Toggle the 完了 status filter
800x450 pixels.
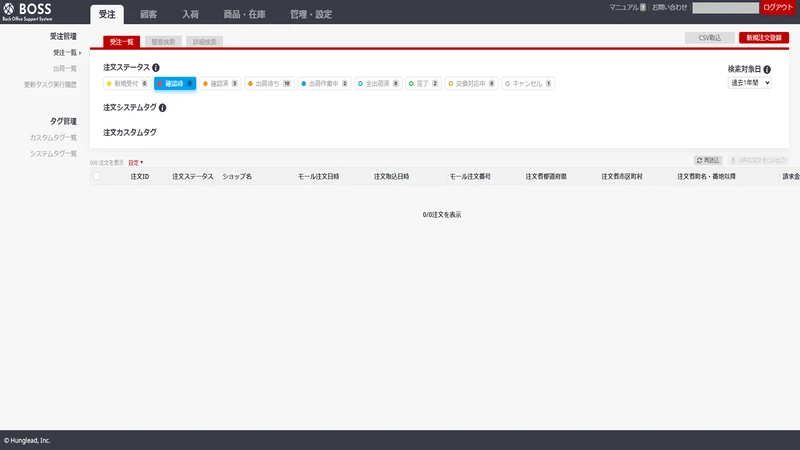423,84
